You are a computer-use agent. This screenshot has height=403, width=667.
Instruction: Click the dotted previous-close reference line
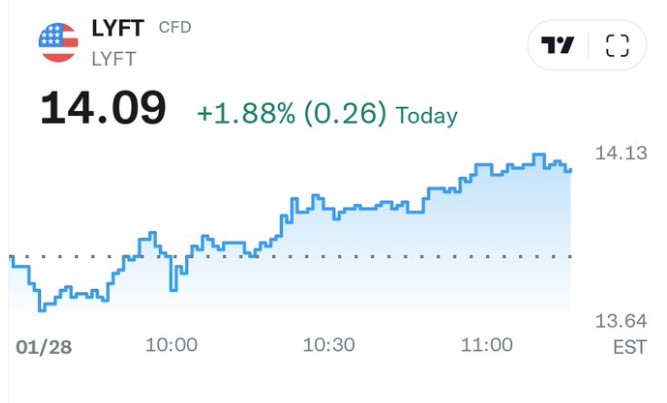400,257
